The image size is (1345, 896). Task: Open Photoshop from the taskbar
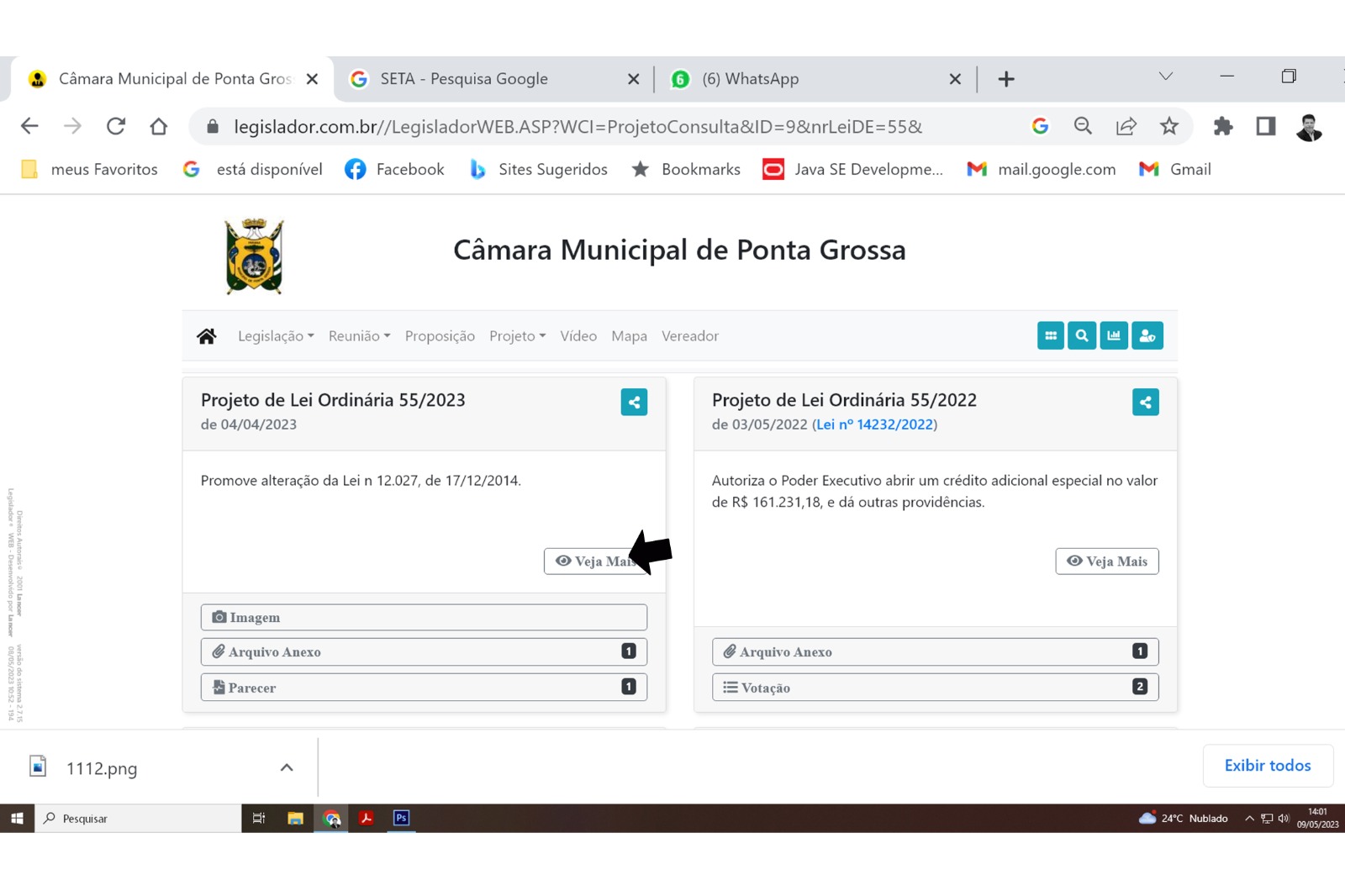401,818
